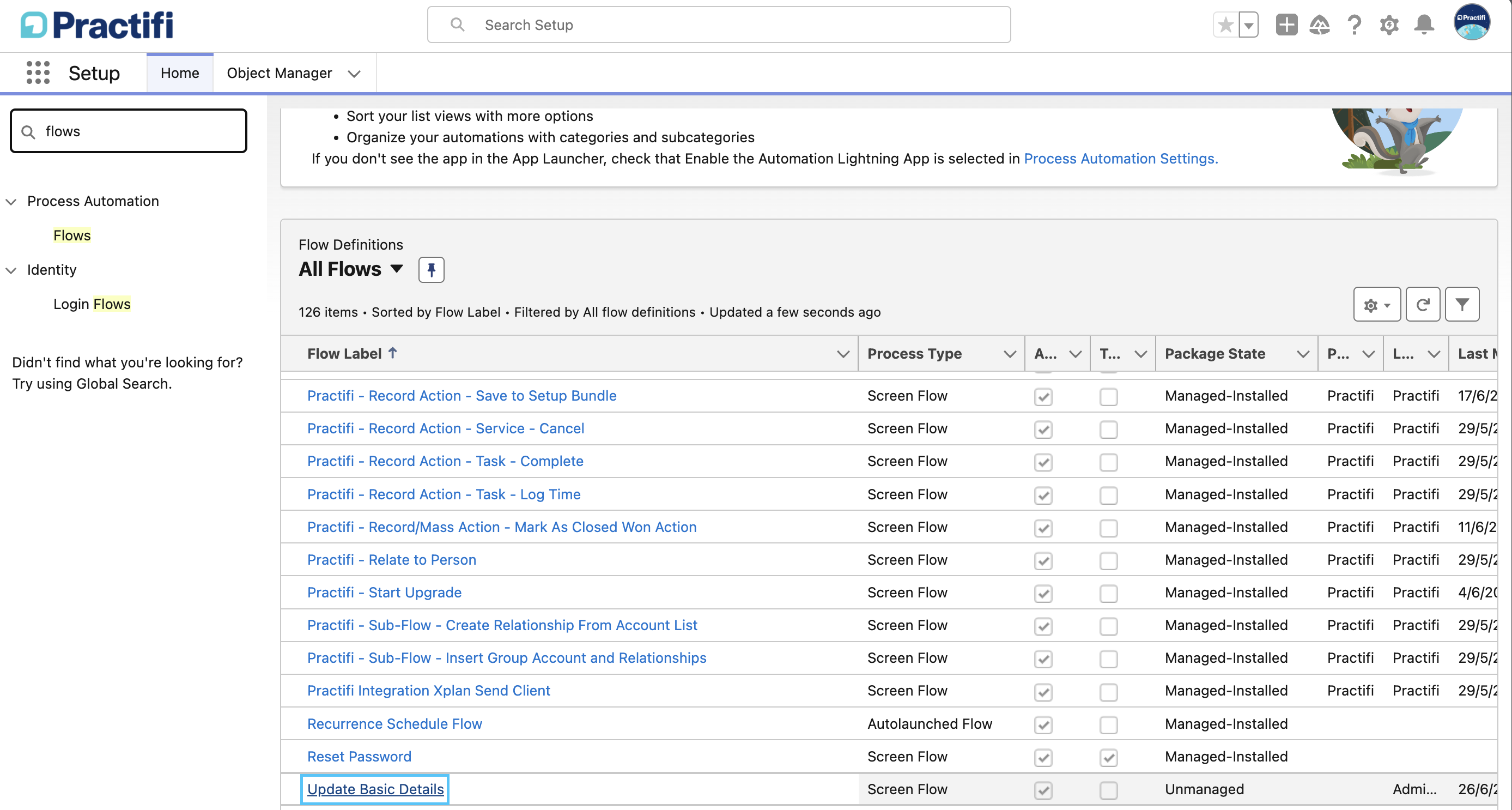The height and width of the screenshot is (810, 1512).
Task: Open the Recurrence Schedule Flow
Action: (394, 724)
